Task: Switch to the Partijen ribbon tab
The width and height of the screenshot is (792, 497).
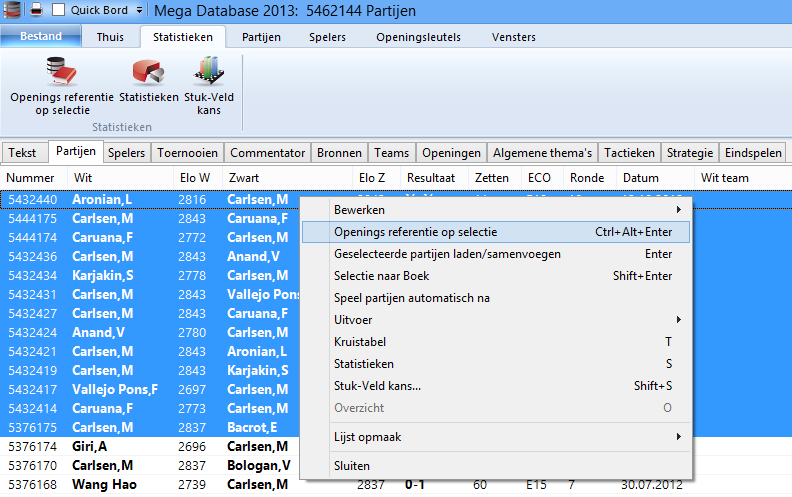Action: [261, 37]
